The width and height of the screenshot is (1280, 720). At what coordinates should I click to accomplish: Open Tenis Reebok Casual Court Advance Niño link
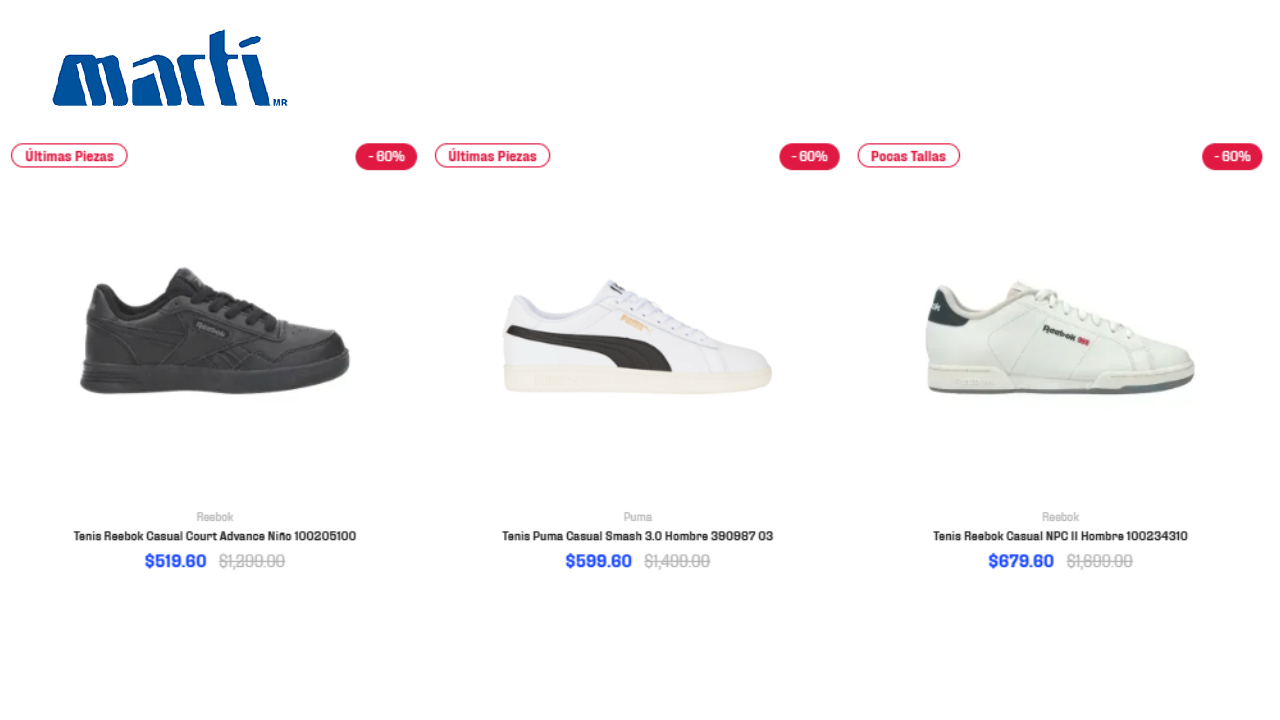214,537
